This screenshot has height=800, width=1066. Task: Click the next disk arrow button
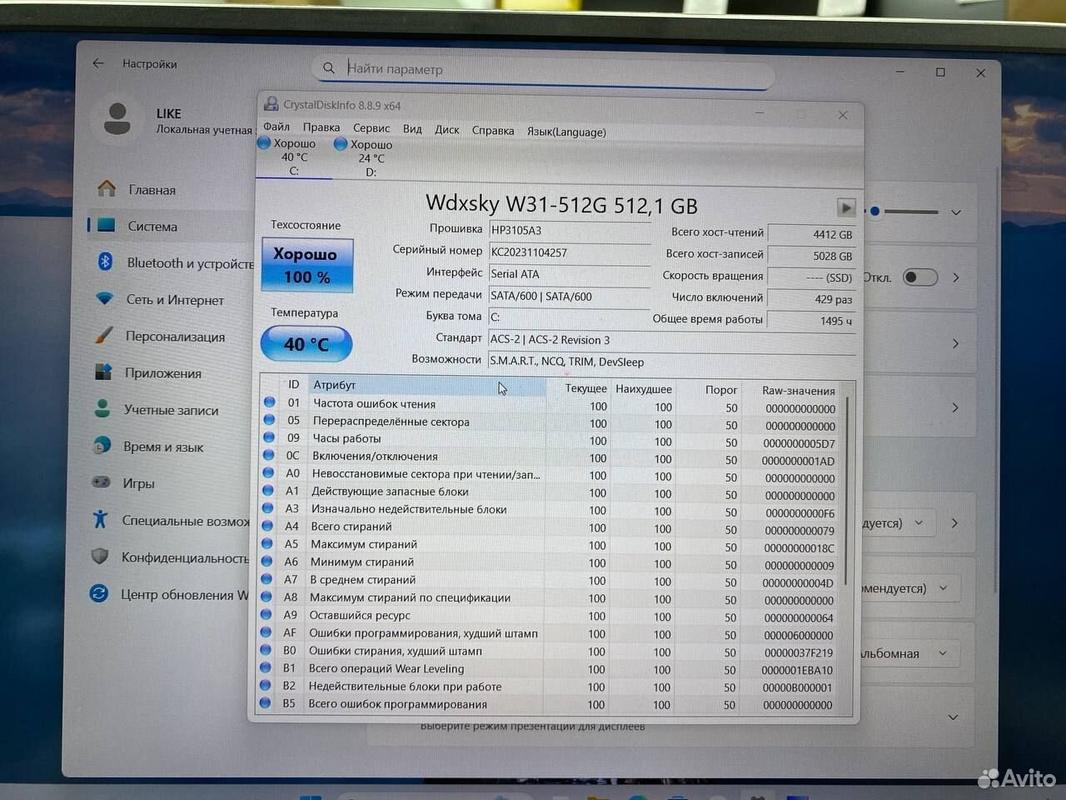[x=846, y=208]
